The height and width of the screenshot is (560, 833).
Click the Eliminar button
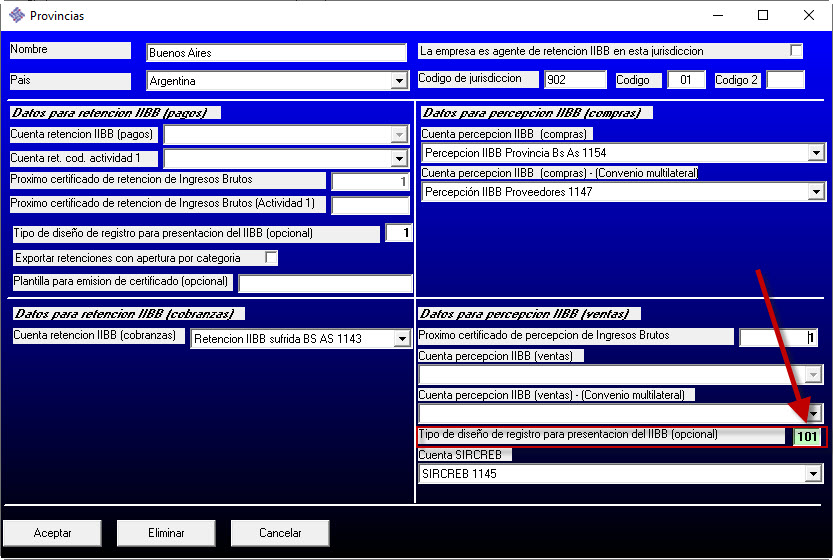tap(166, 533)
